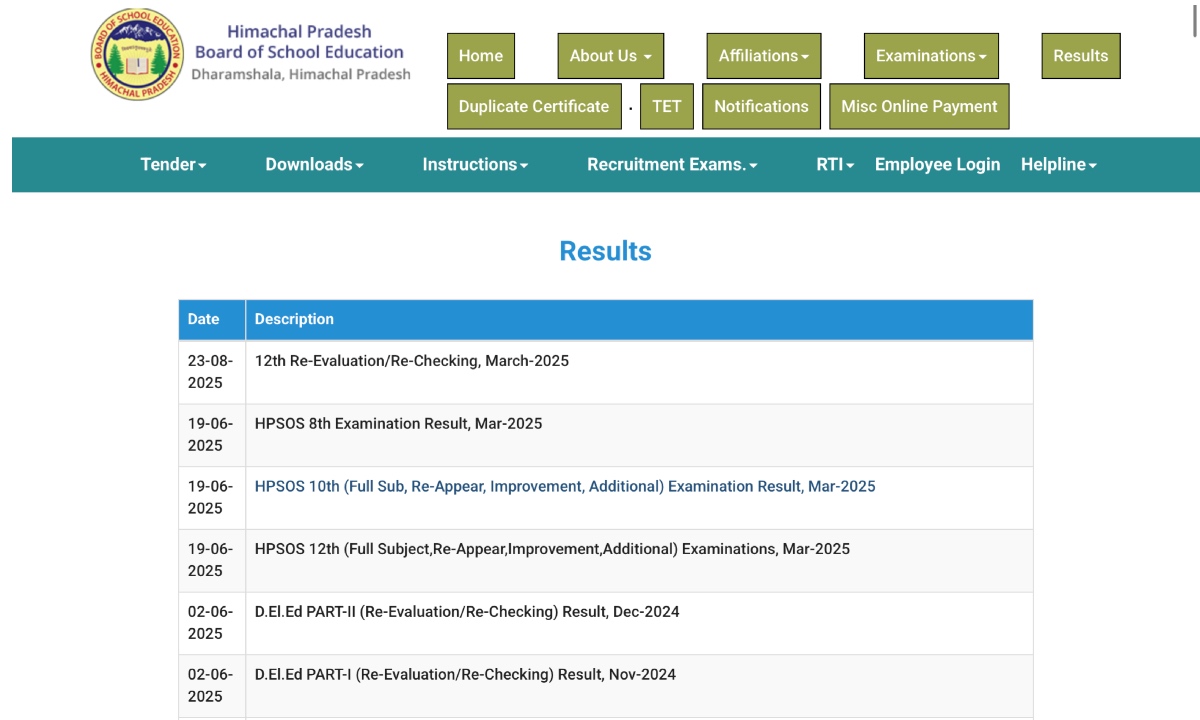Select the date cell of D.El.Ed PART-I row
1200x720 pixels.
(x=212, y=686)
